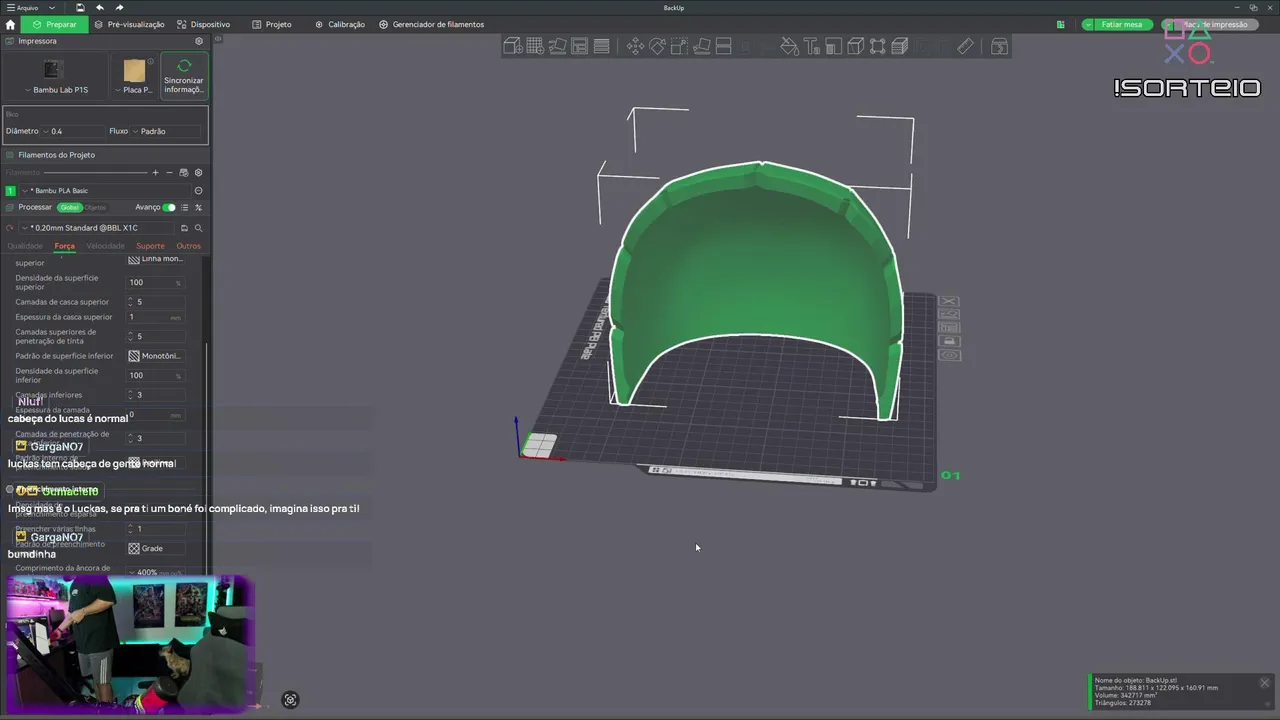Activate the Measure ruler tool

click(965, 46)
